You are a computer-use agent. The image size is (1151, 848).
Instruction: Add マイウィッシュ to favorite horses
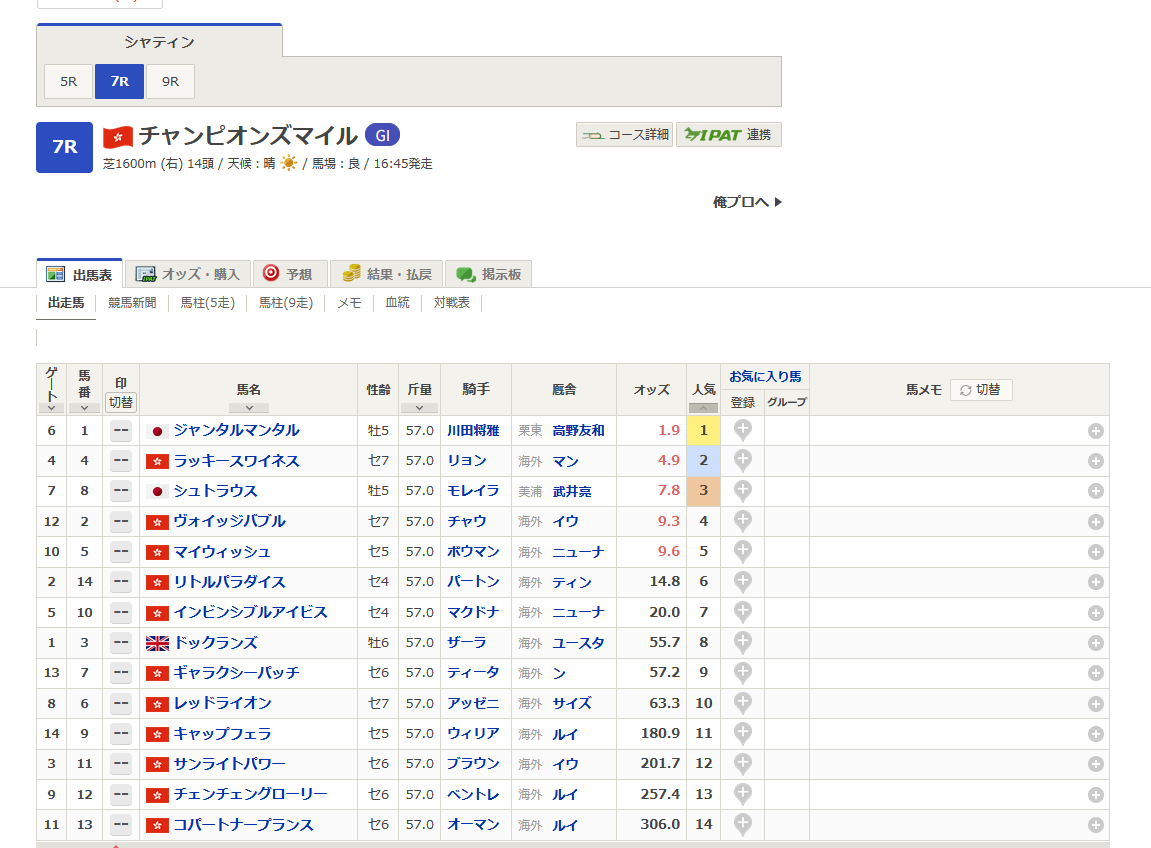click(x=742, y=551)
